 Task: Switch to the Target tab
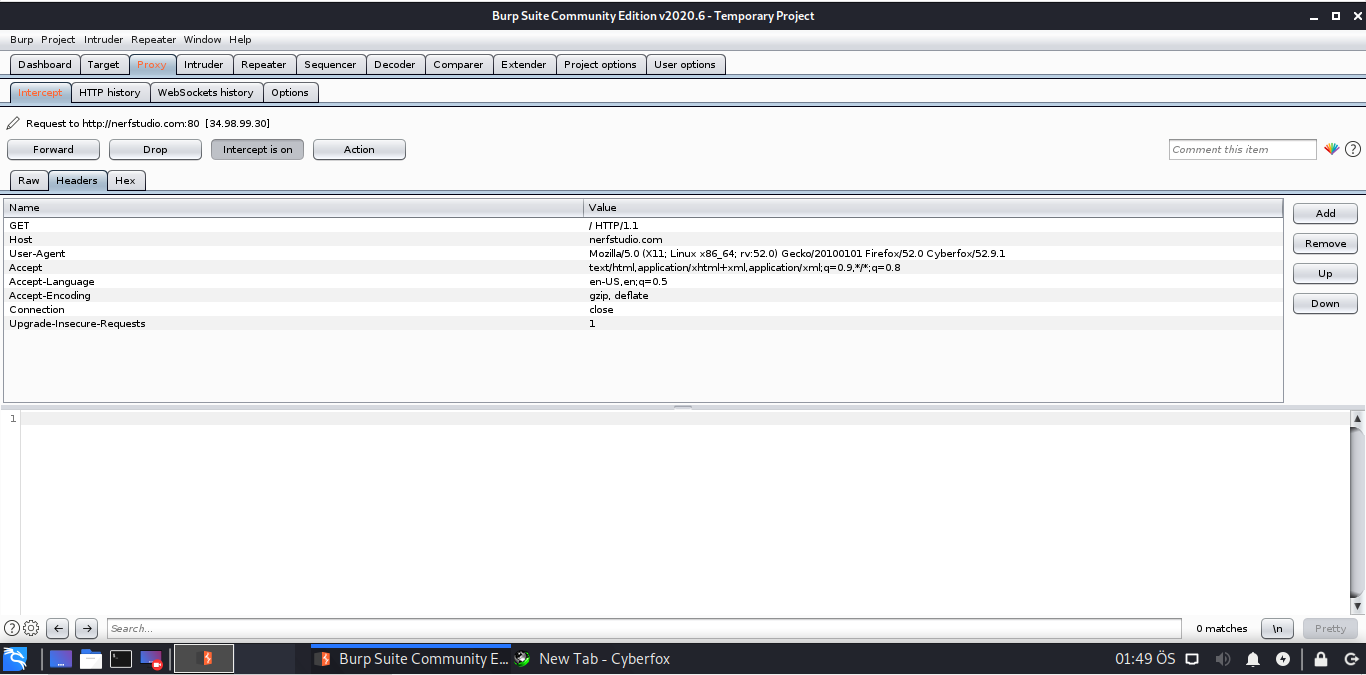click(103, 64)
